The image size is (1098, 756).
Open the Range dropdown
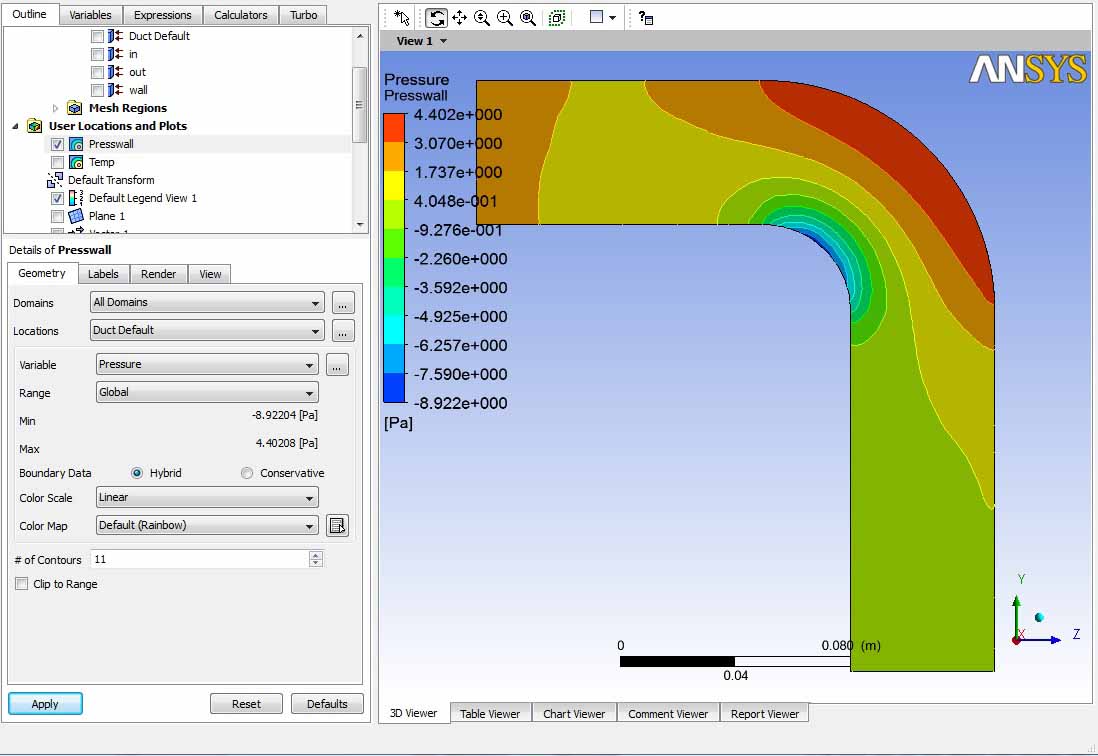click(x=207, y=393)
